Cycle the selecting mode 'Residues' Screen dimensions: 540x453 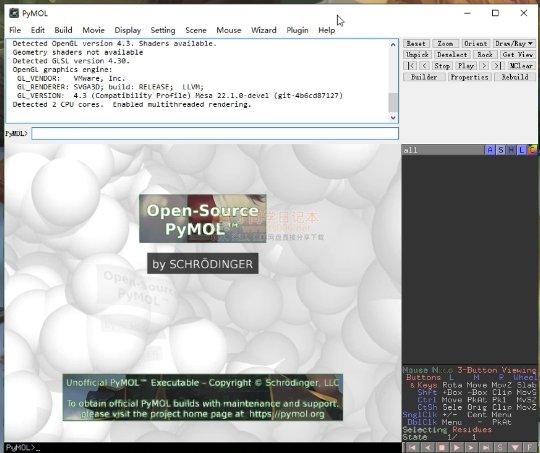coord(472,430)
